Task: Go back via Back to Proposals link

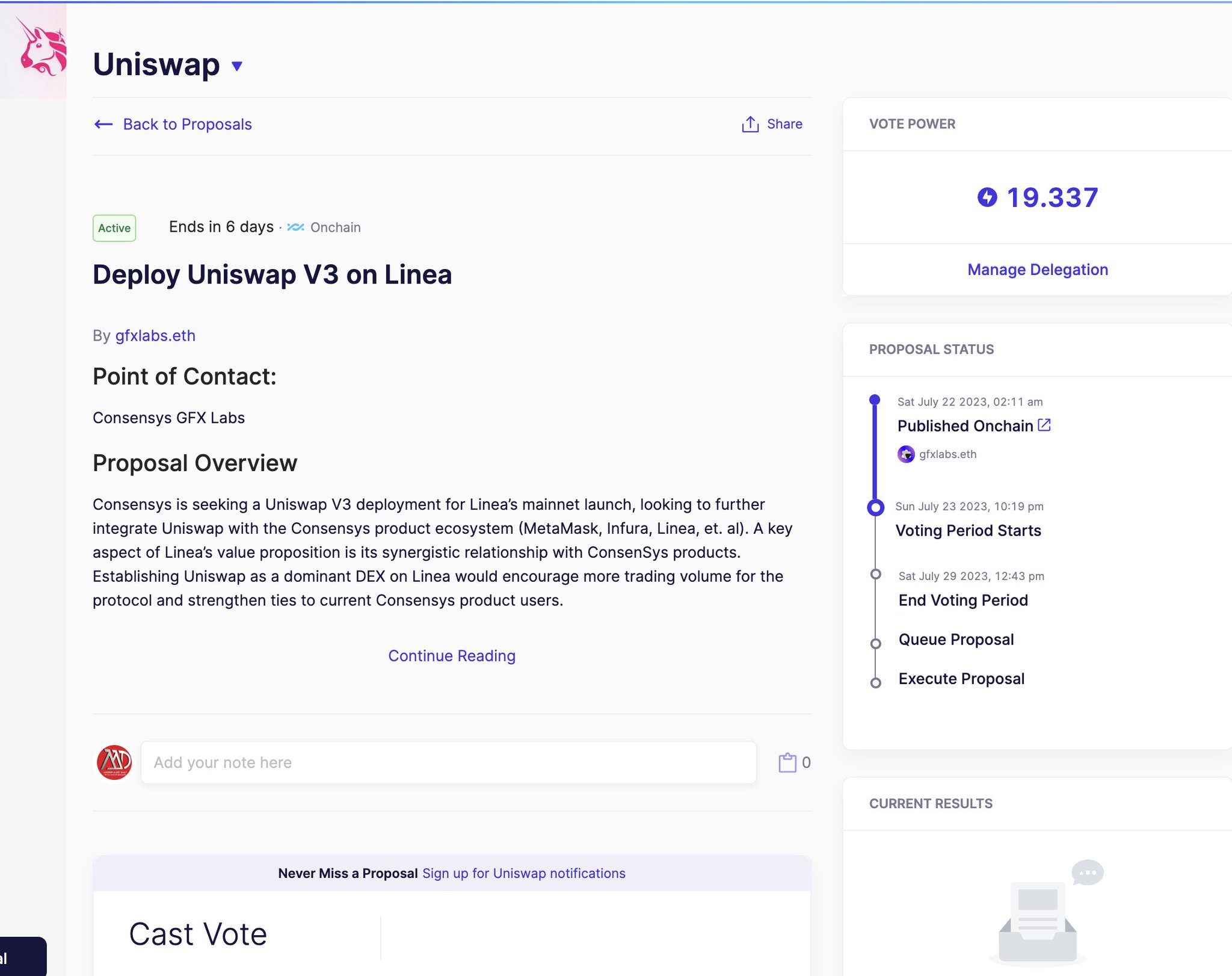Action: pyautogui.click(x=187, y=124)
